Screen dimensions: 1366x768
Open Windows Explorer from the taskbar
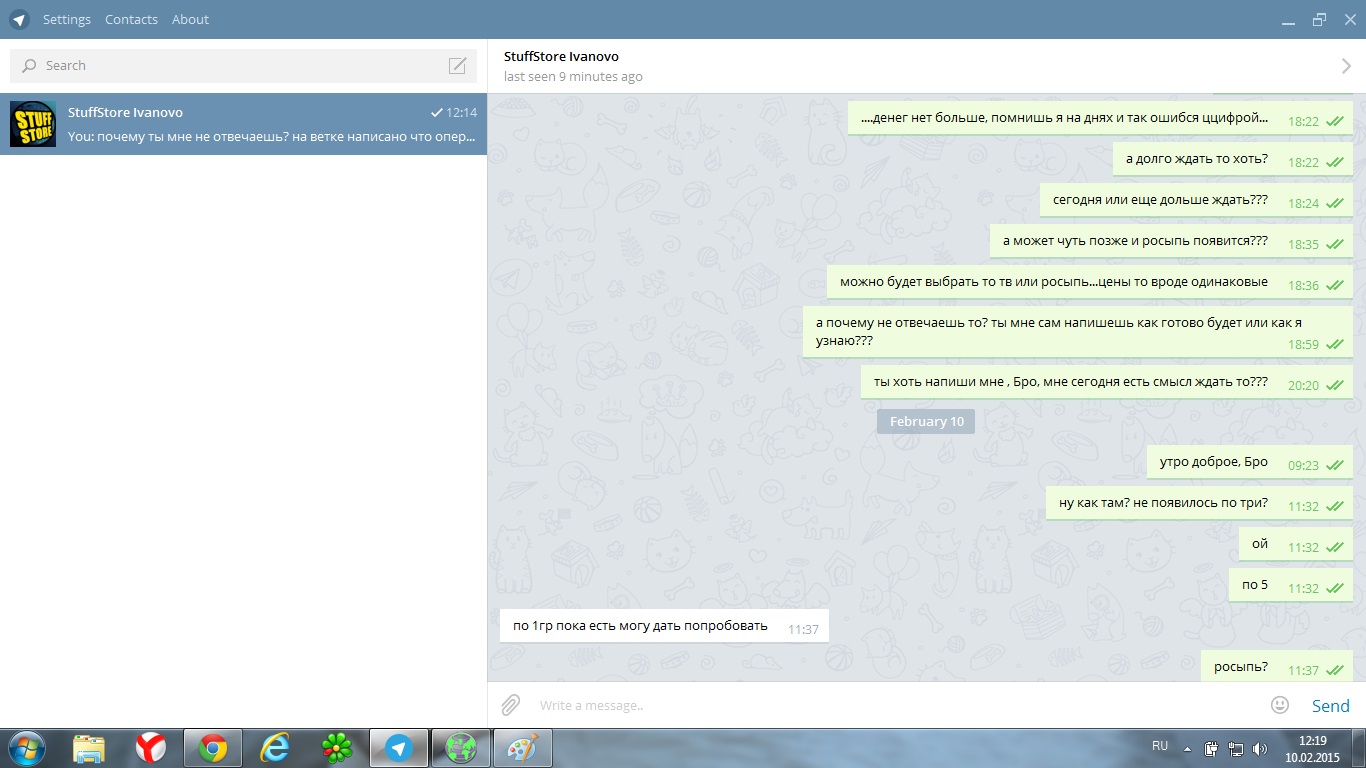[89, 748]
